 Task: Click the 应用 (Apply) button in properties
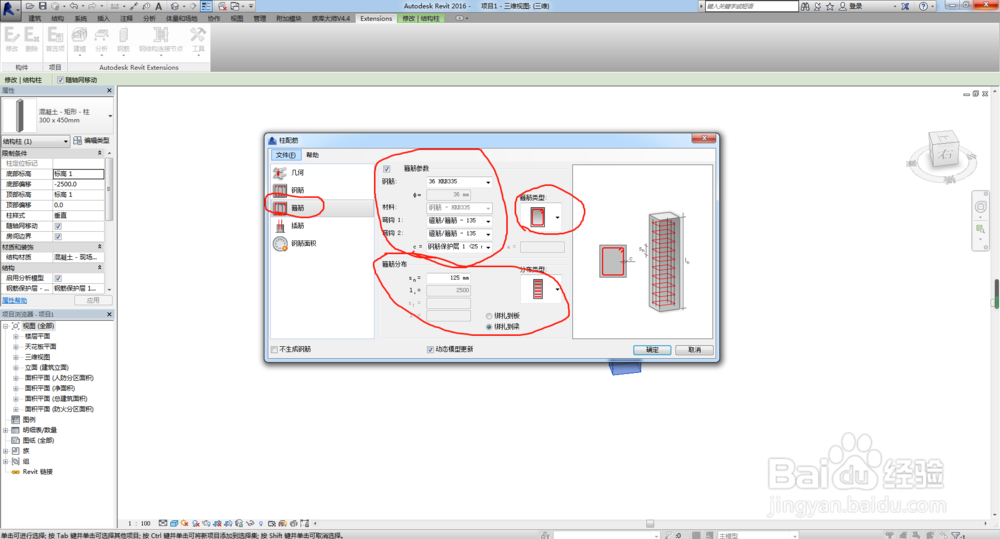93,300
